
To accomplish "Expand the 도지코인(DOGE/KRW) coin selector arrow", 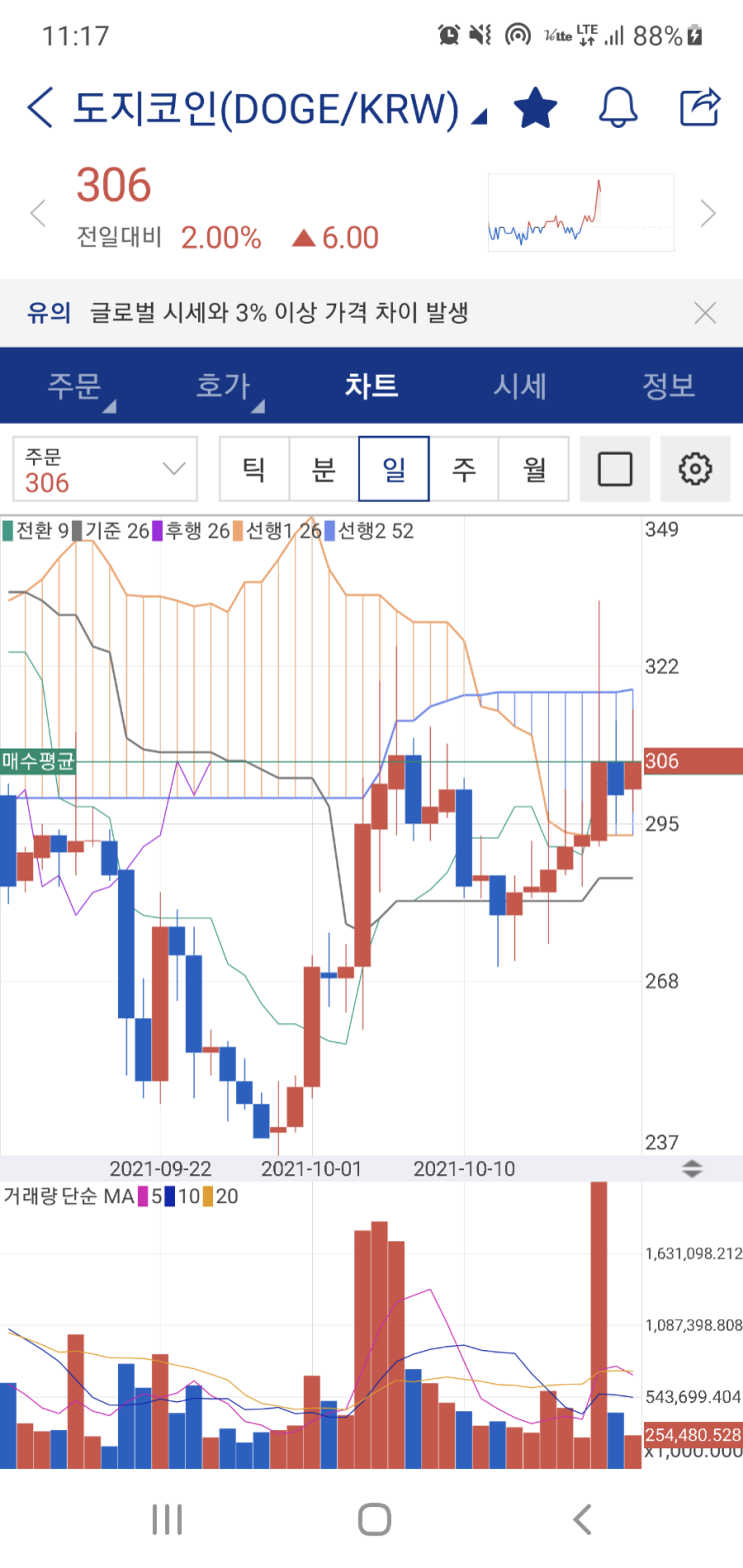I will [x=479, y=117].
